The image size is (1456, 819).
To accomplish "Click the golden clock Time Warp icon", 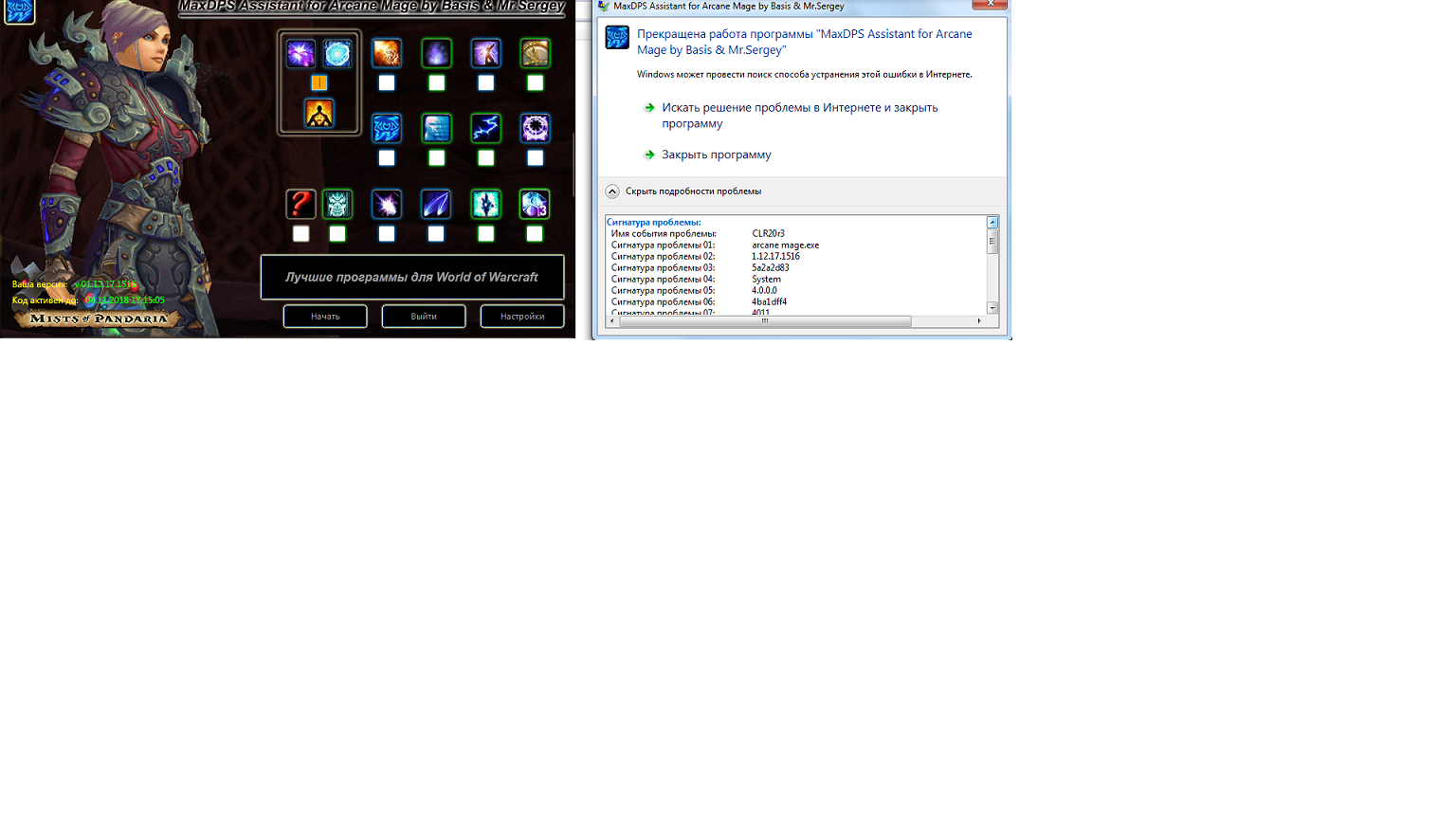I will [x=535, y=53].
